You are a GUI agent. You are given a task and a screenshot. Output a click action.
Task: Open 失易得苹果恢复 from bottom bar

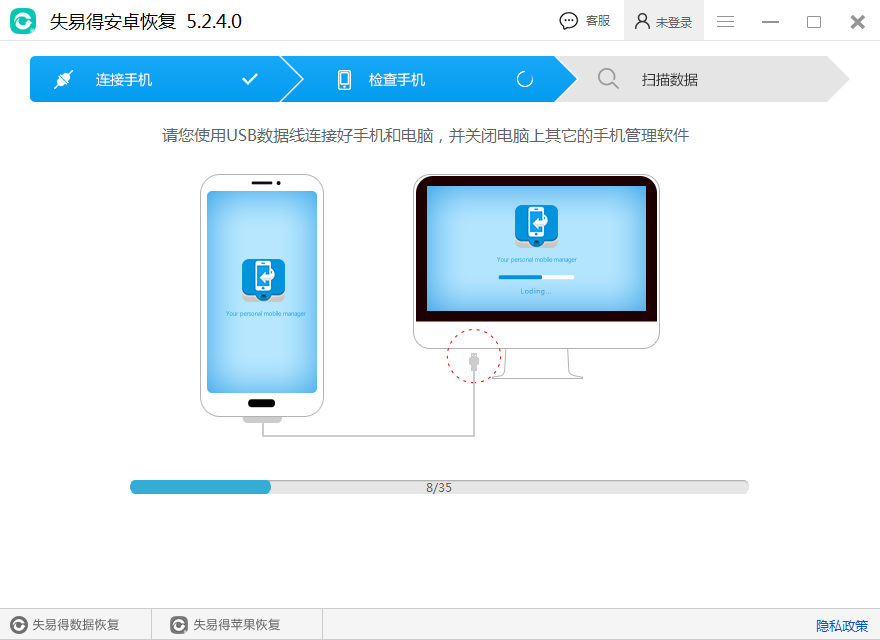click(x=237, y=624)
